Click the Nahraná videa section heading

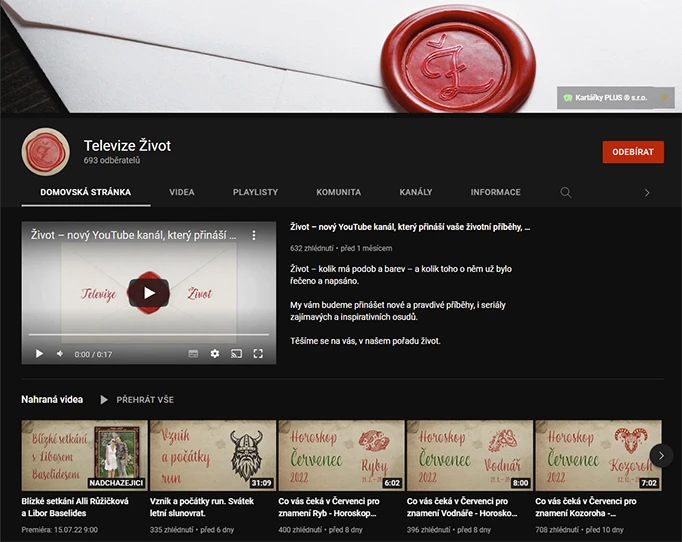[52, 400]
